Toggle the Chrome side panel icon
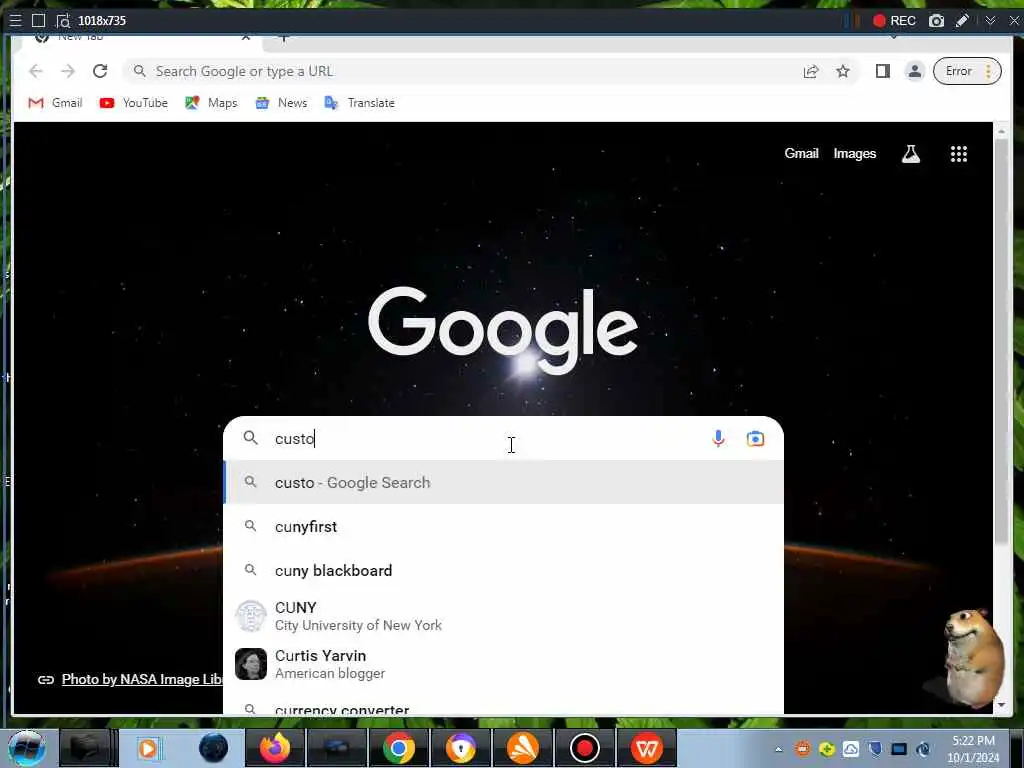 pos(883,71)
